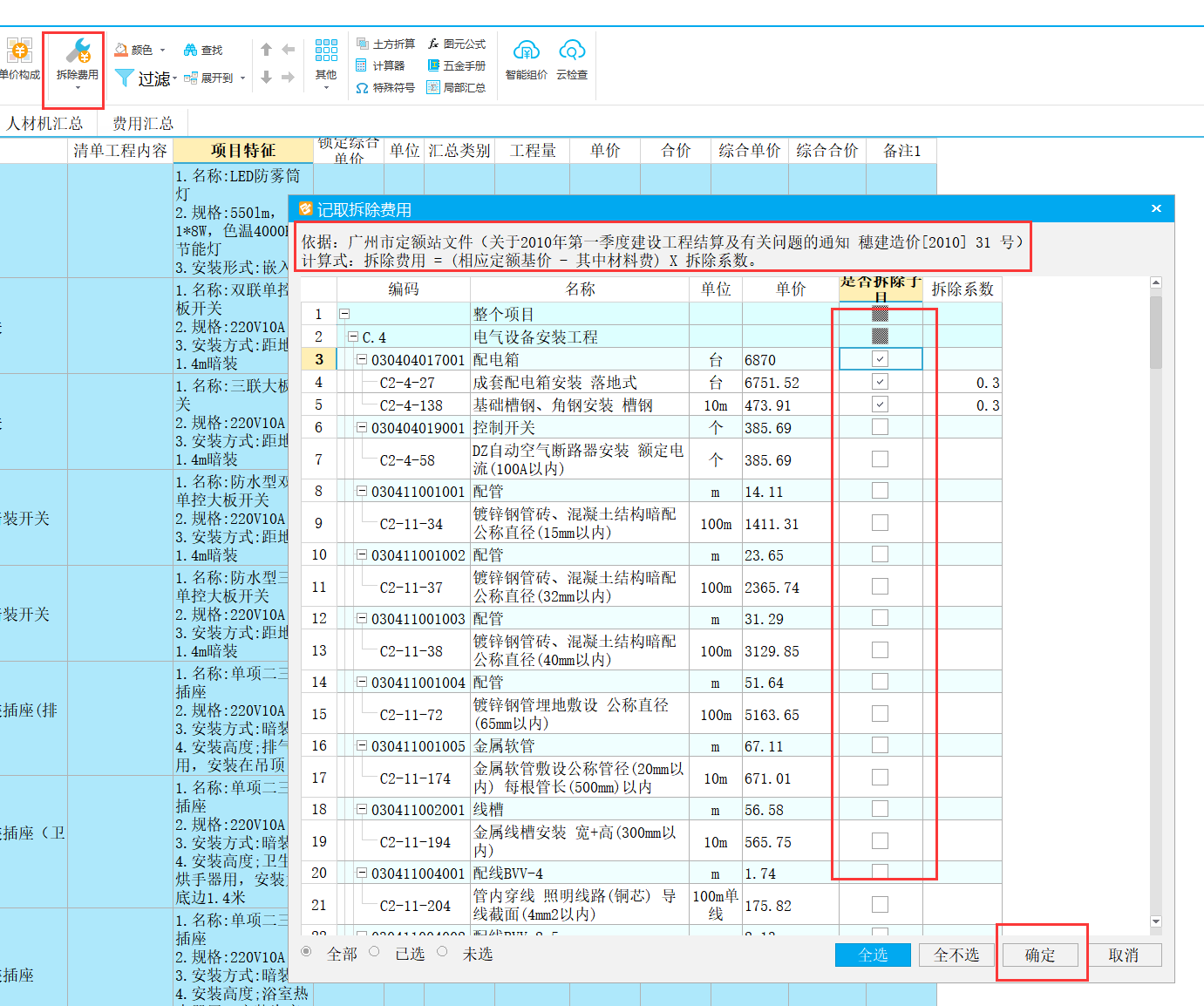The image size is (1204, 1006).
Task: Move item up with the up arrow
Action: point(266,50)
